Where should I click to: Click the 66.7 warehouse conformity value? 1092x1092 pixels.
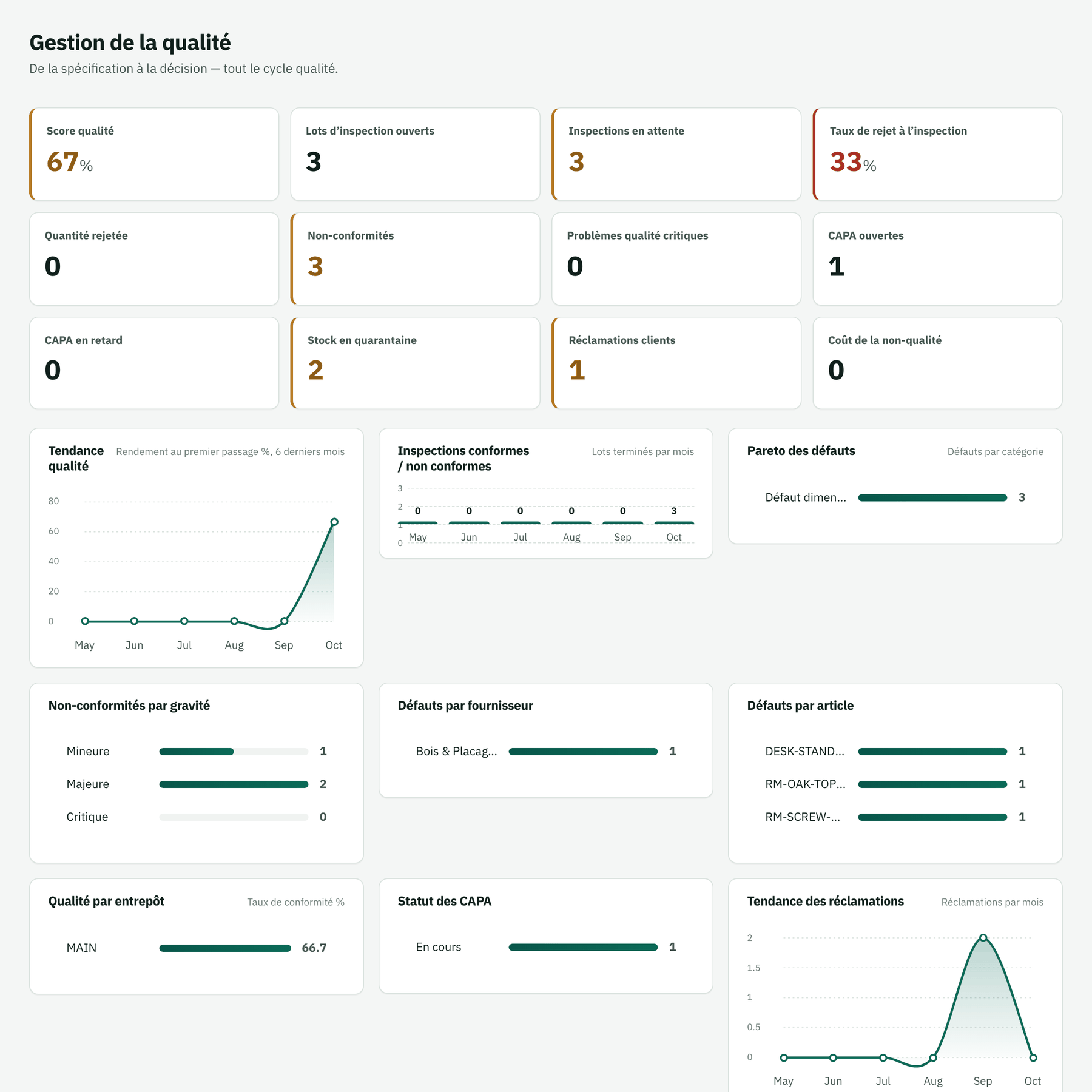point(314,948)
